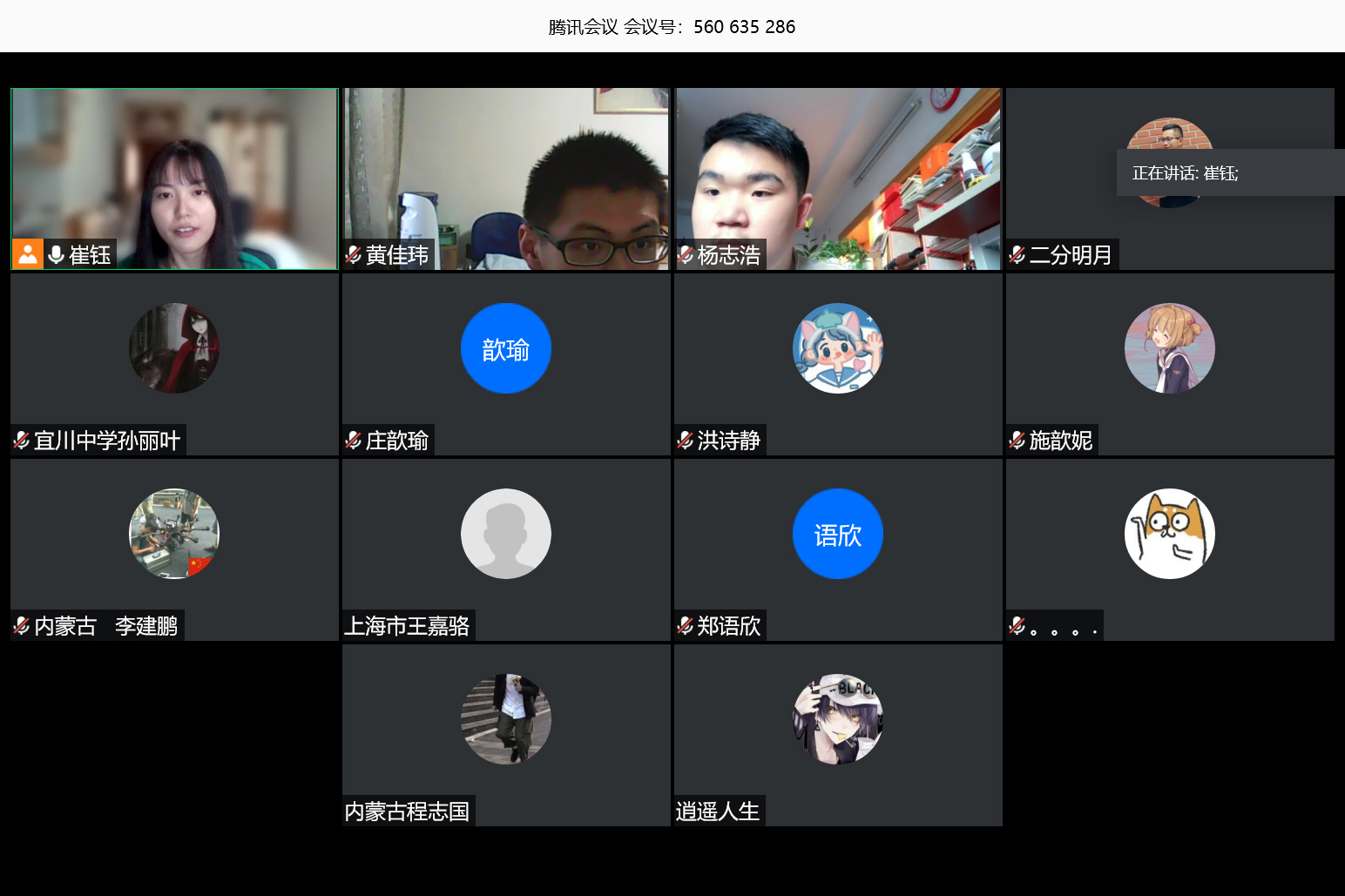Click the active microphone icon next to 崔钰

point(56,254)
